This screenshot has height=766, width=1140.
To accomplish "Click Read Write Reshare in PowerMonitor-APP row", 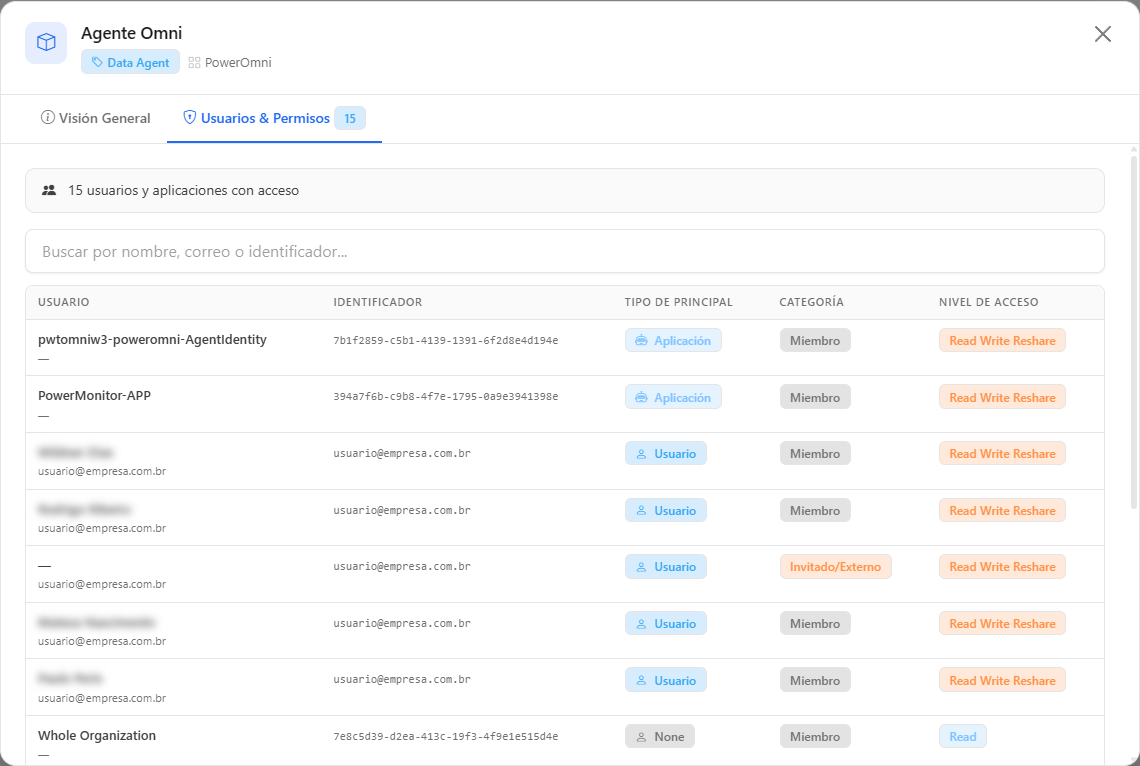I will coord(1002,397).
